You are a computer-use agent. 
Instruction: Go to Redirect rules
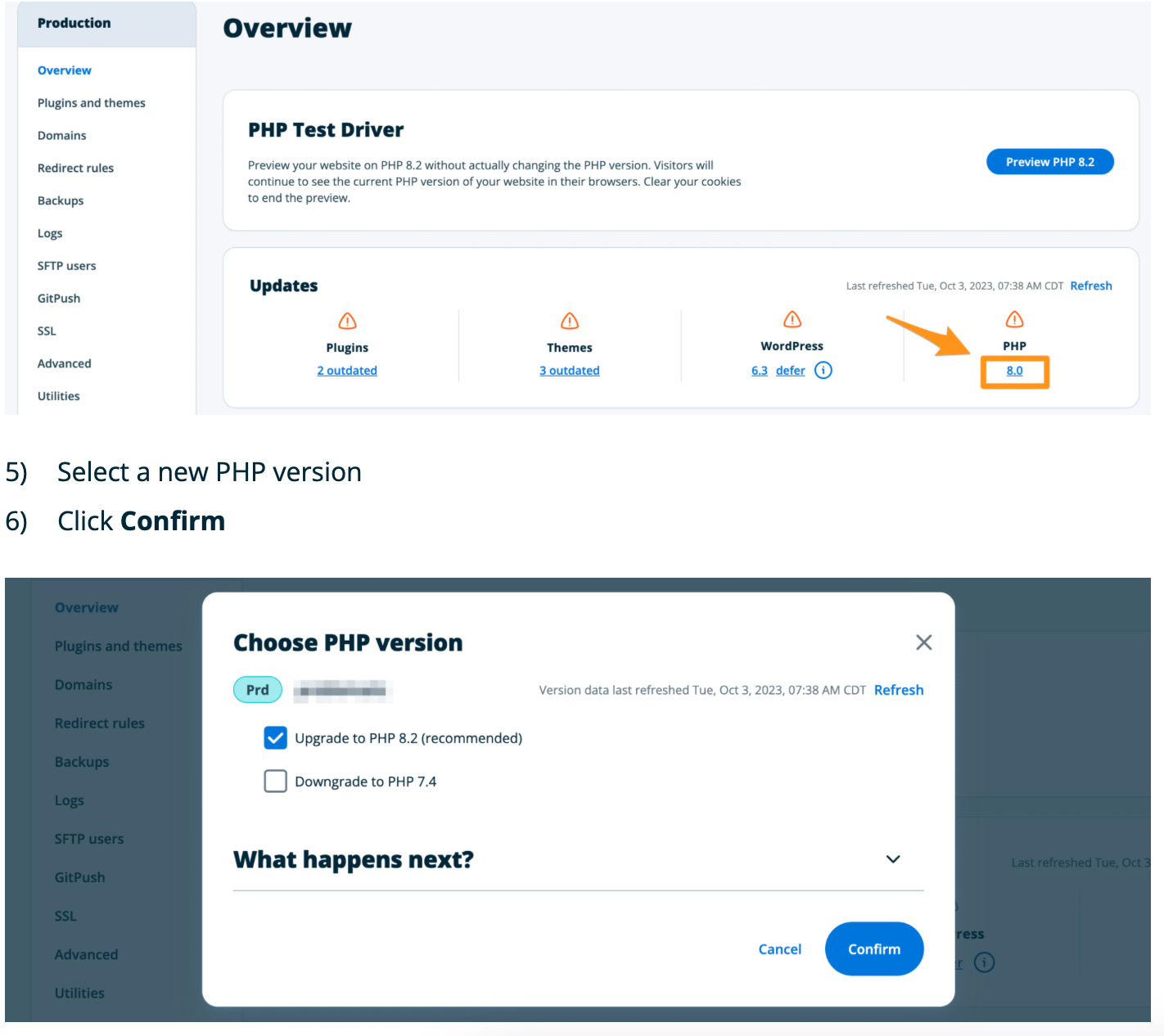pyautogui.click(x=75, y=168)
